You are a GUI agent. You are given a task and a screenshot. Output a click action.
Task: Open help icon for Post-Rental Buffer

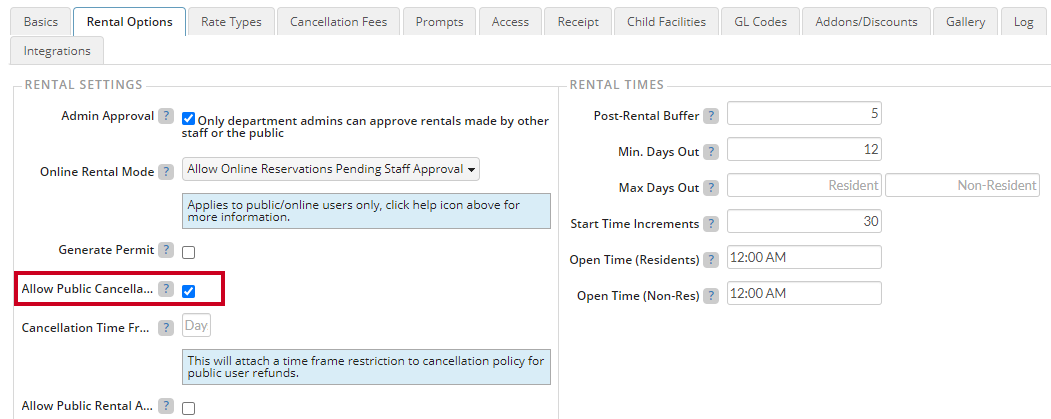pyautogui.click(x=710, y=116)
